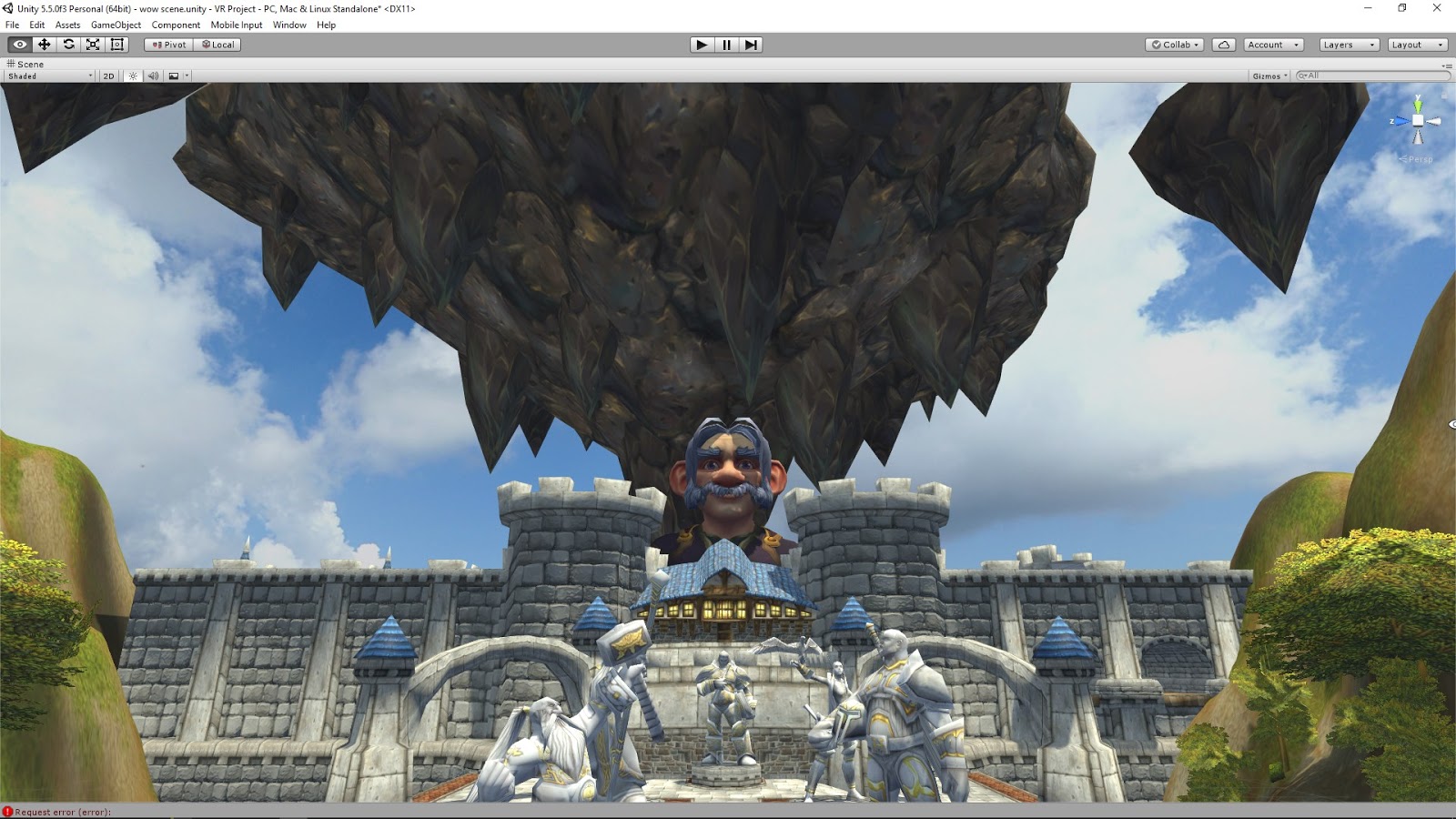Open Unity cloud Services panel
Screen dimensions: 1456x819
click(1223, 45)
